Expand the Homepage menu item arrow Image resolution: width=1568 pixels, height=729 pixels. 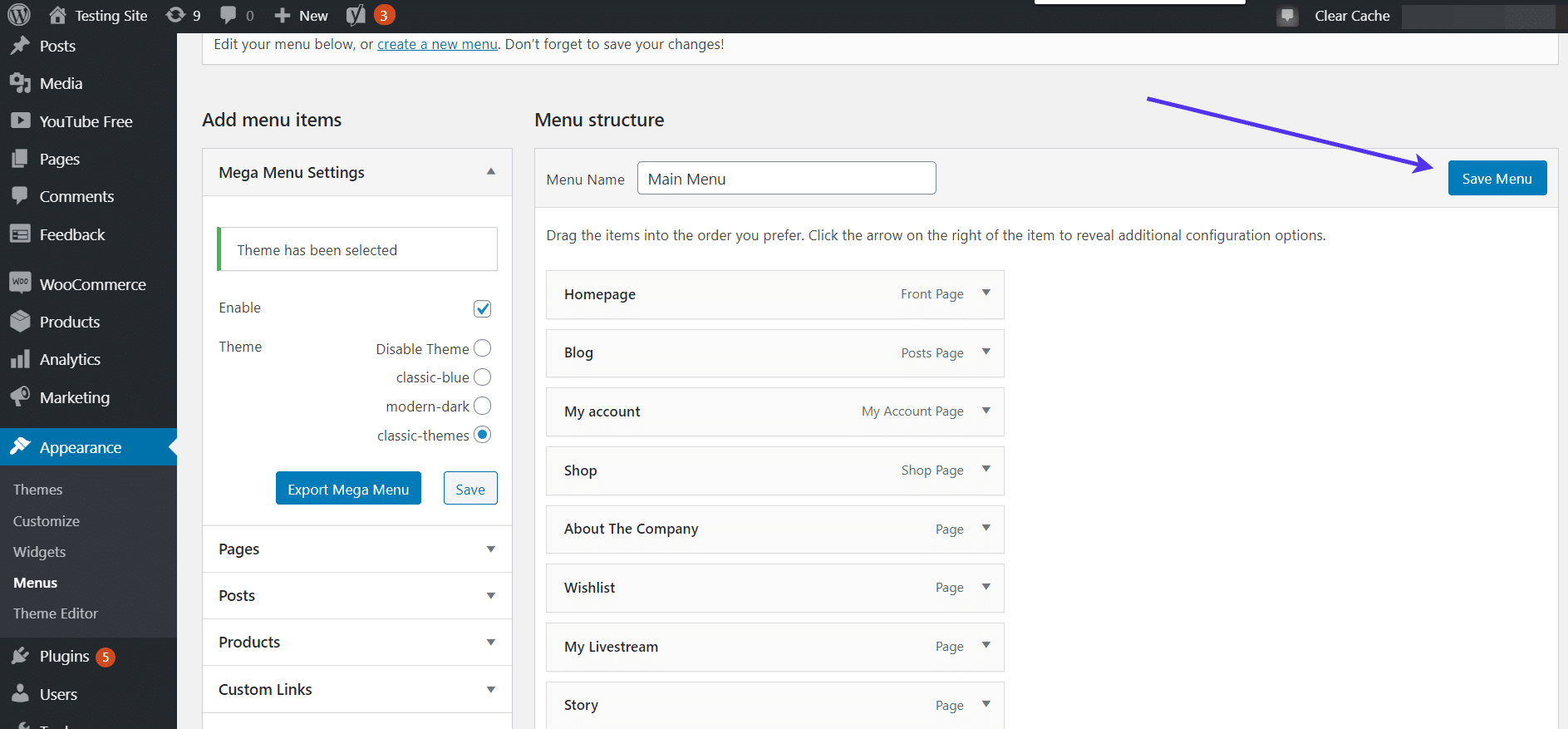(986, 293)
